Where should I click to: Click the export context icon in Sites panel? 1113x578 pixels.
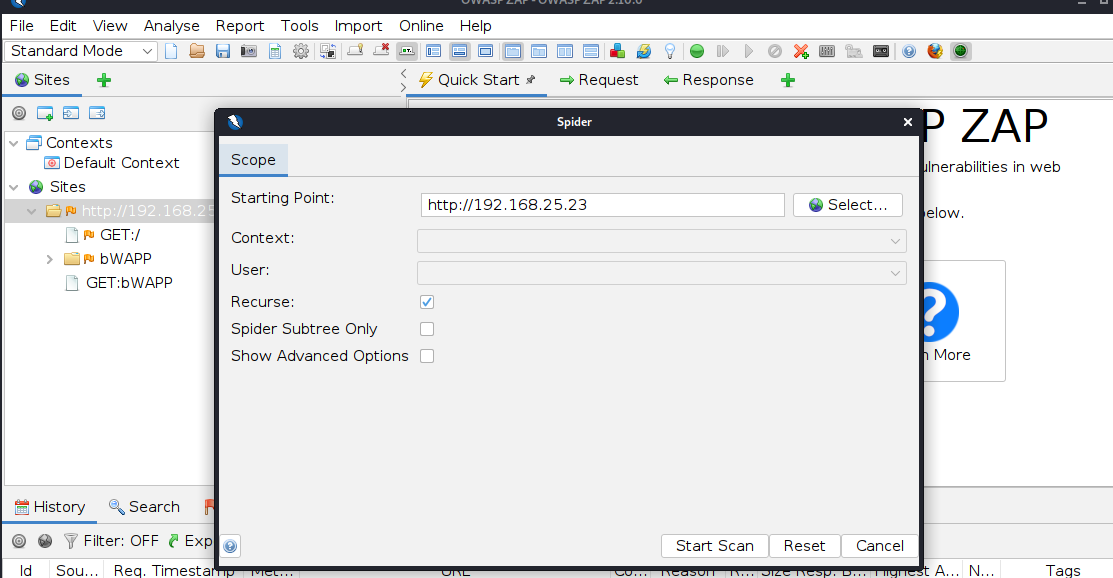97,113
